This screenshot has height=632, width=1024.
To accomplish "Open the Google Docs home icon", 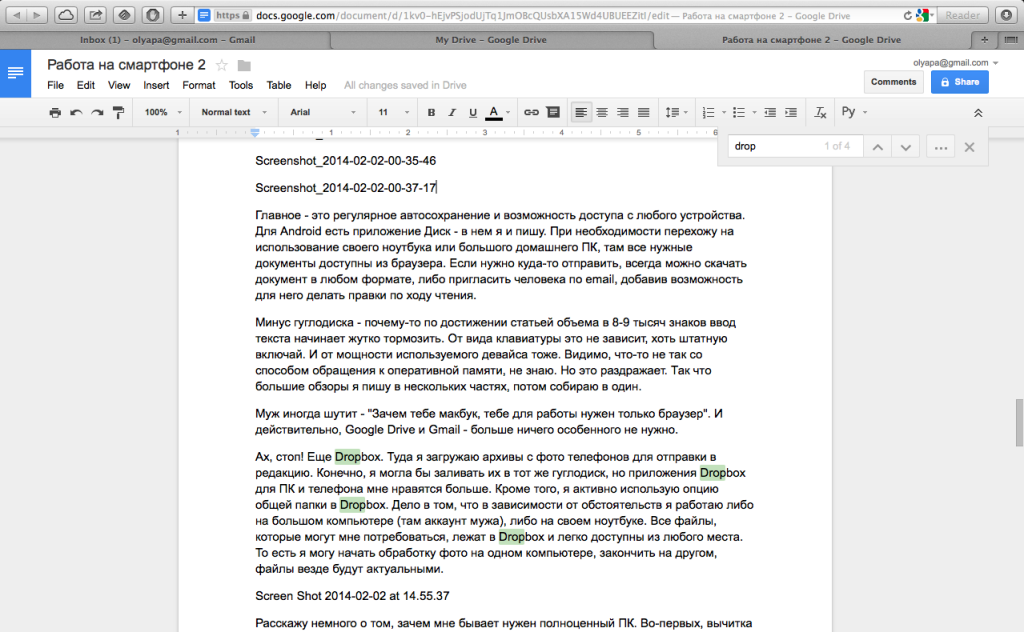I will coord(15,73).
